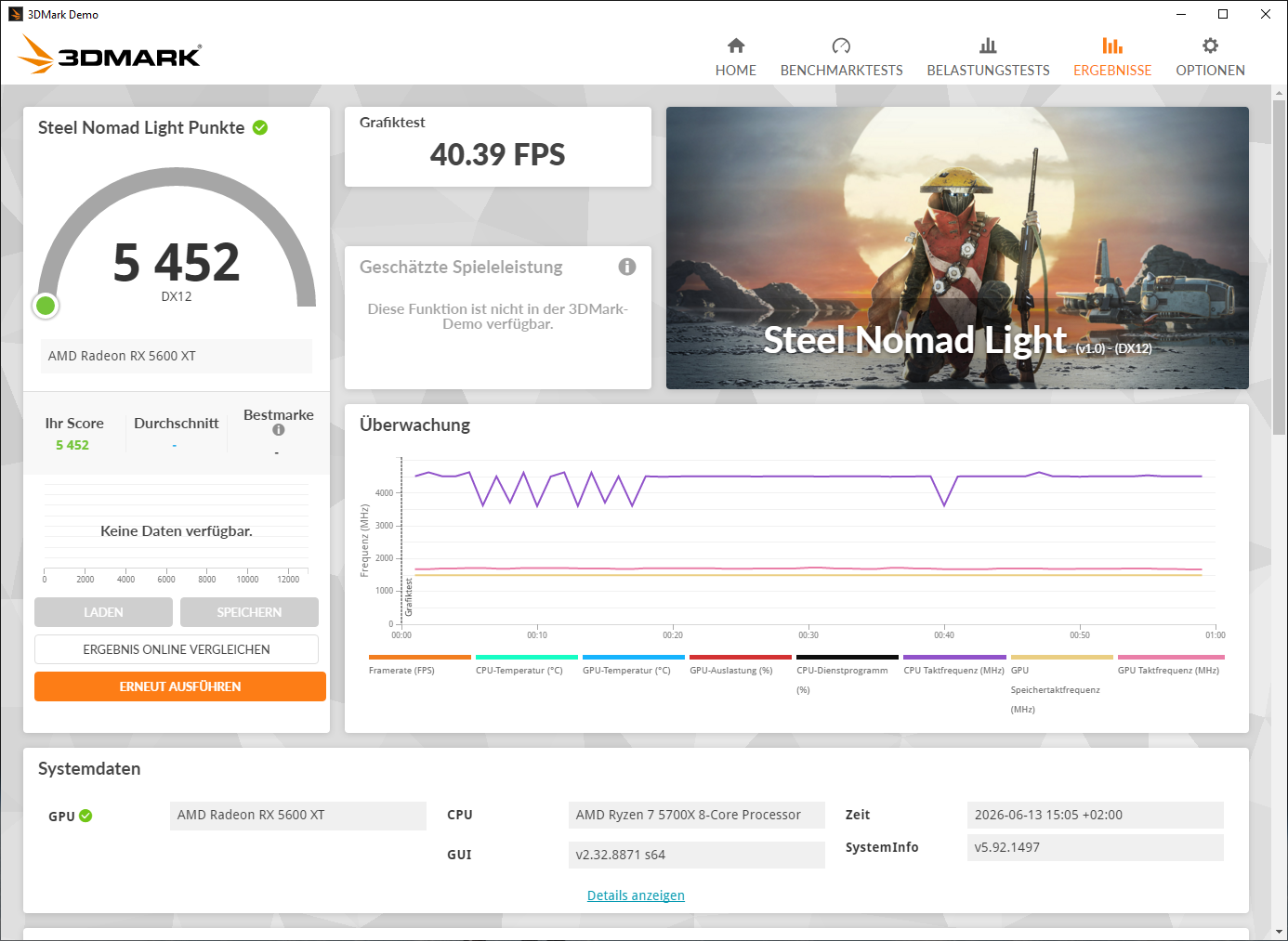This screenshot has width=1288, height=941.
Task: Click the SPEICHERN button
Action: (249, 612)
